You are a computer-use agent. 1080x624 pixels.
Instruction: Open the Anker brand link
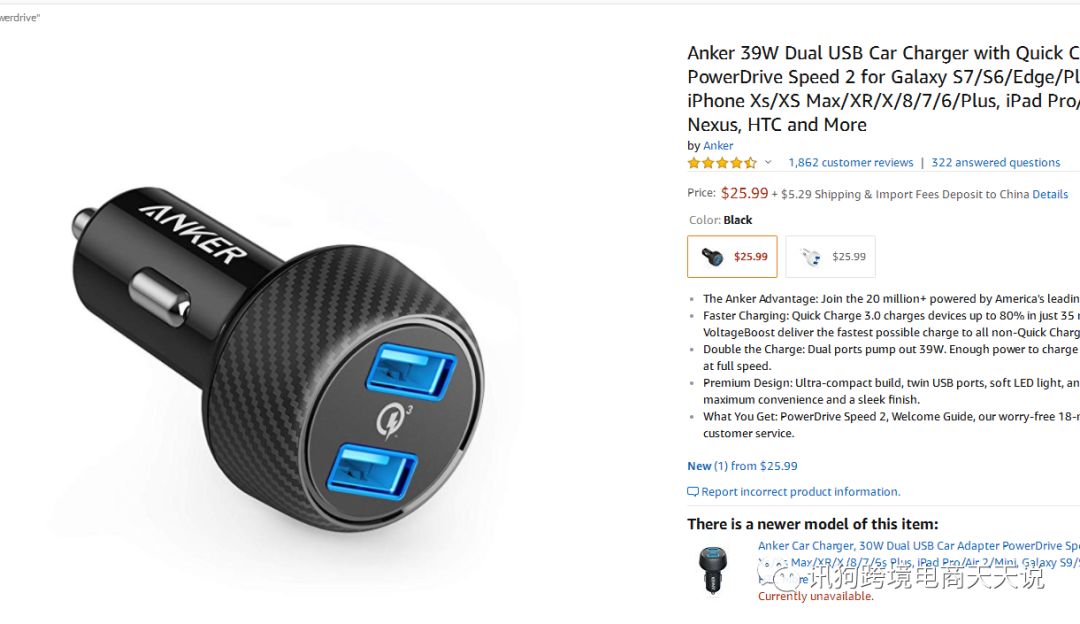(718, 146)
